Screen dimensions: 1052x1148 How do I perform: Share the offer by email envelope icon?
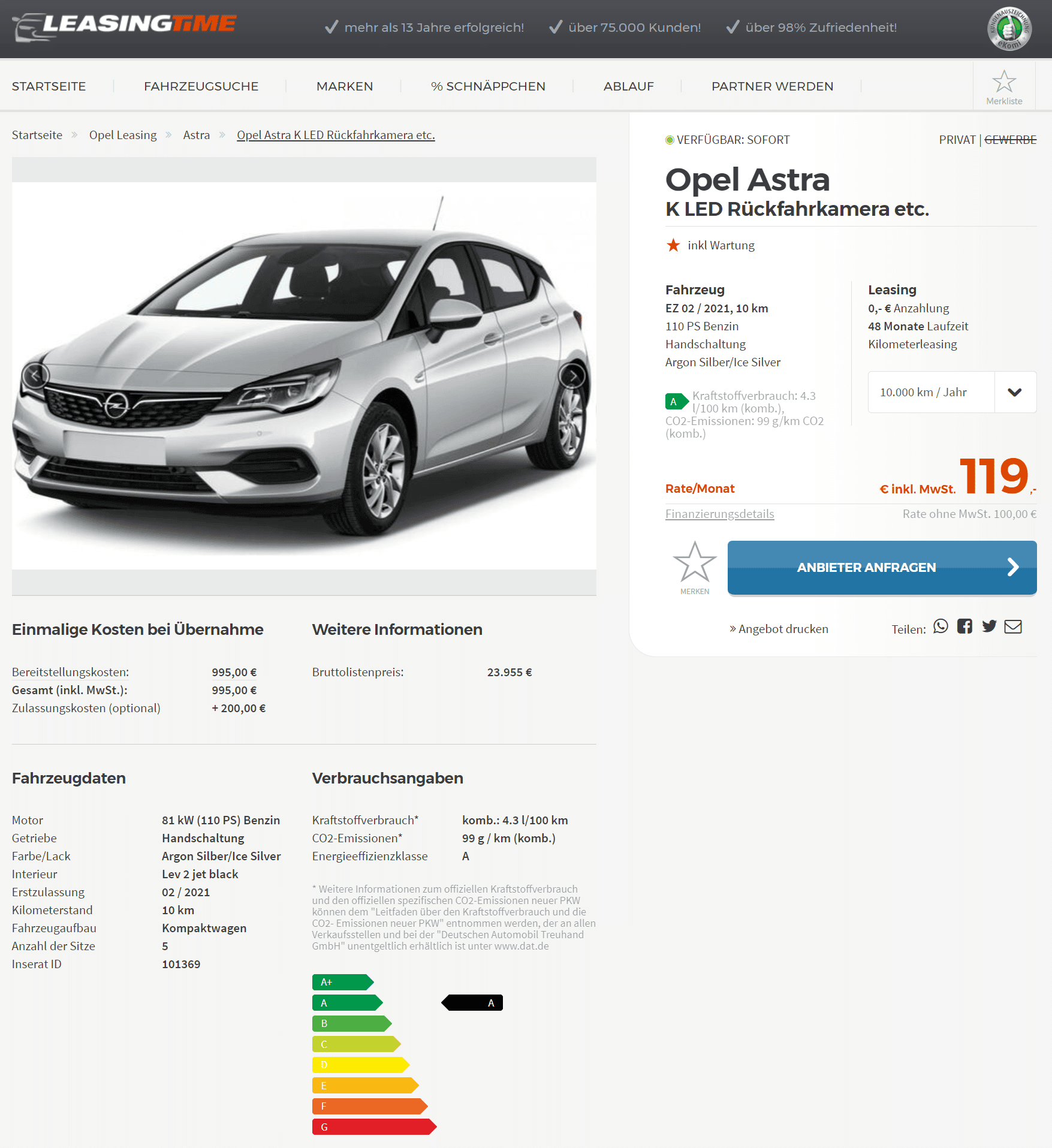coord(1013,626)
